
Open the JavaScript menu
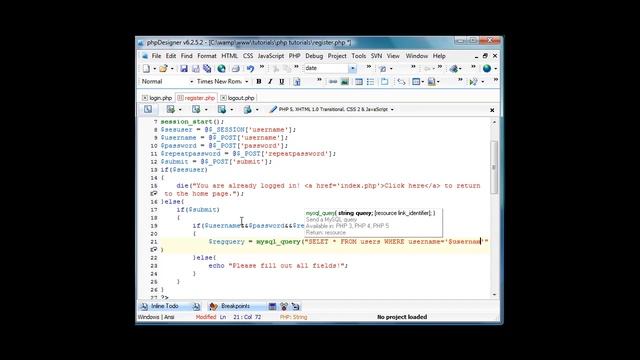coord(271,56)
